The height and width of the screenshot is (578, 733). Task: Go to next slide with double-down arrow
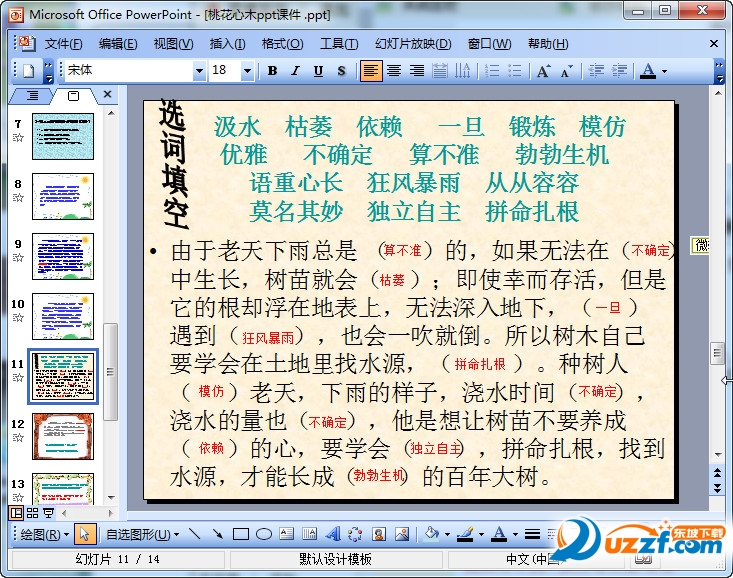[718, 488]
